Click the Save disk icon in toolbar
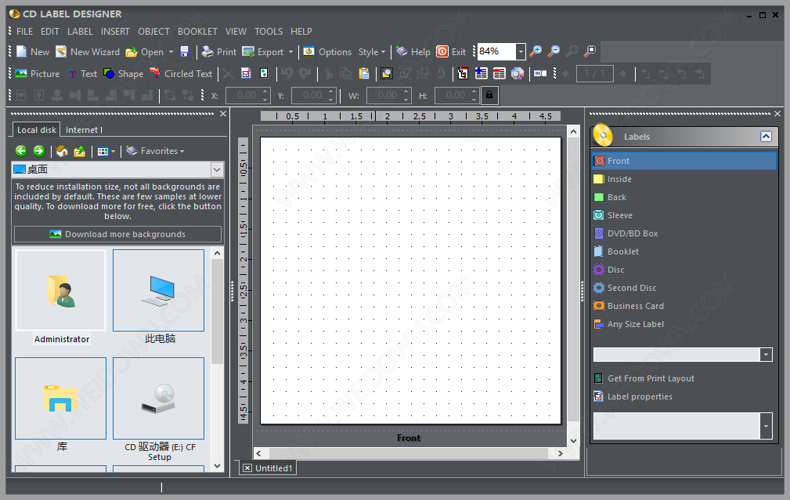The image size is (790, 500). (184, 52)
